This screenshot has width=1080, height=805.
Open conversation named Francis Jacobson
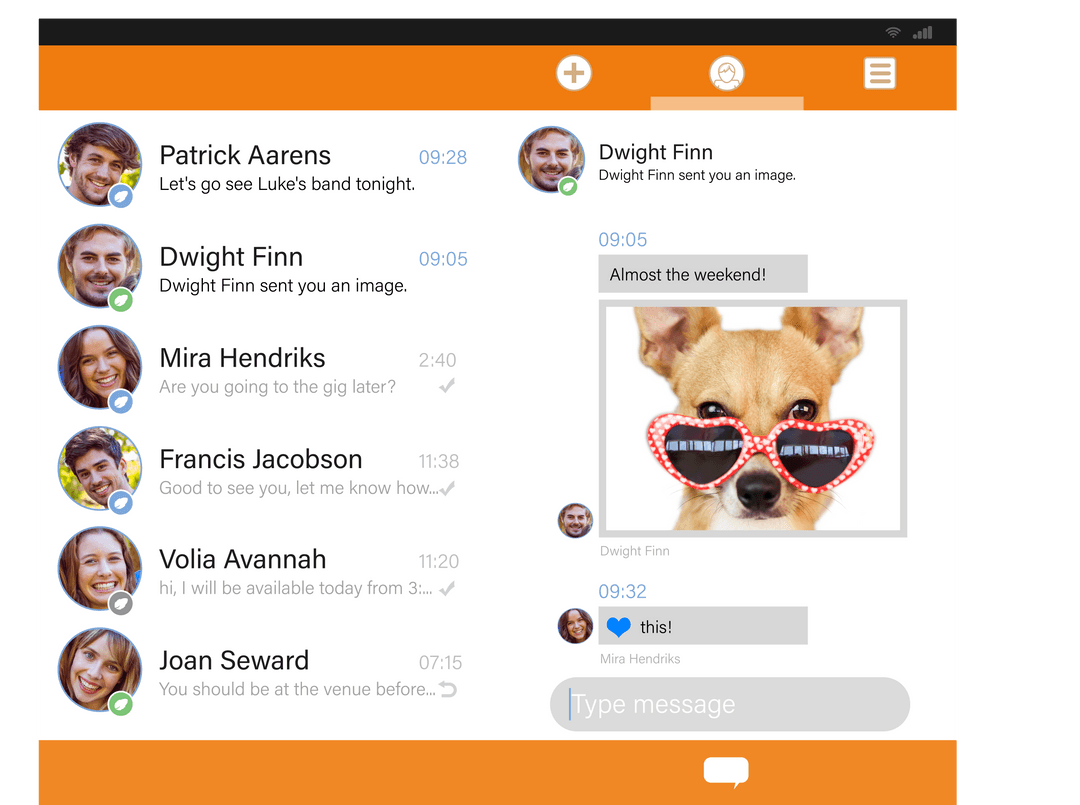tap(260, 459)
